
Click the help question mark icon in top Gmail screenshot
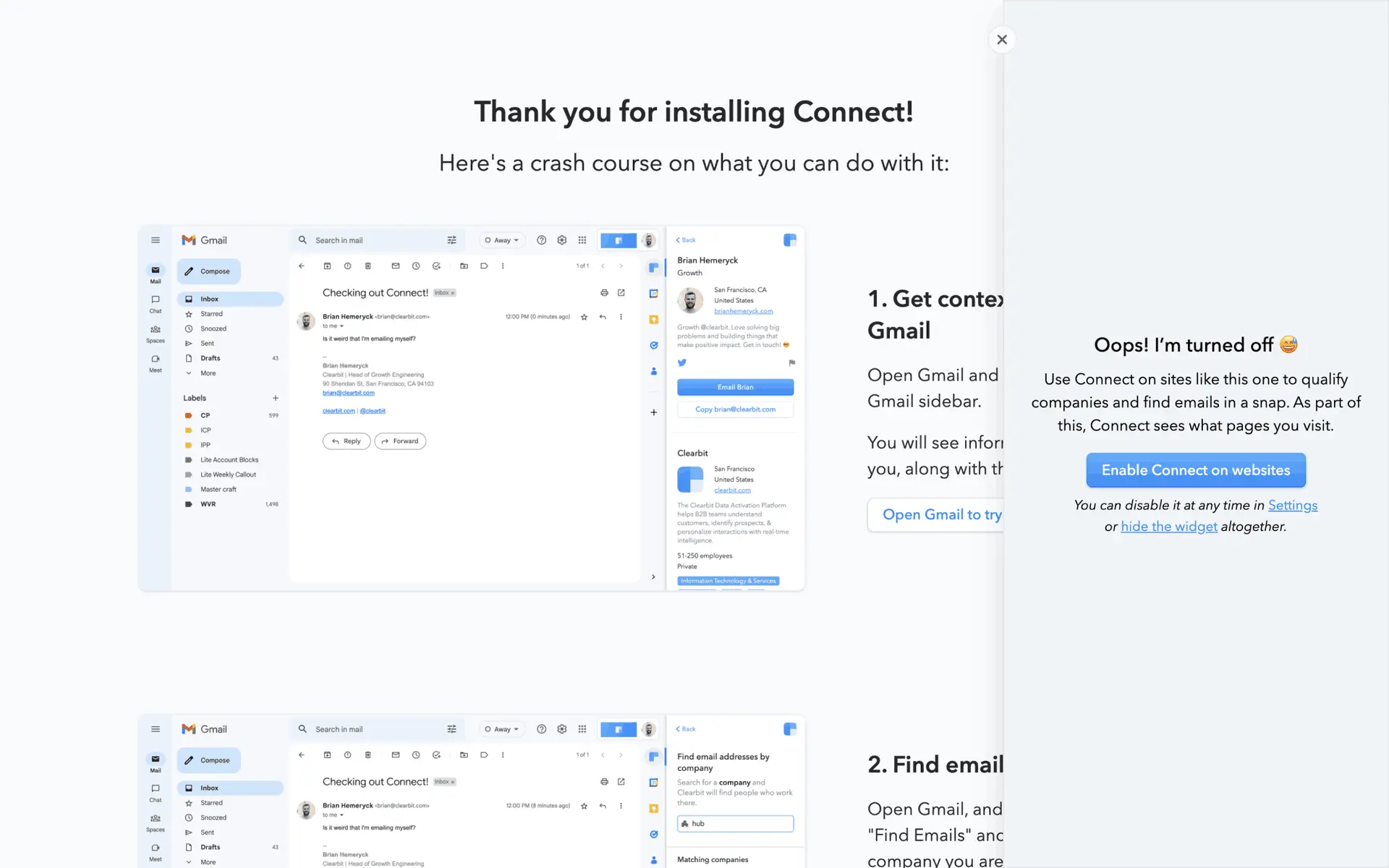click(x=541, y=240)
